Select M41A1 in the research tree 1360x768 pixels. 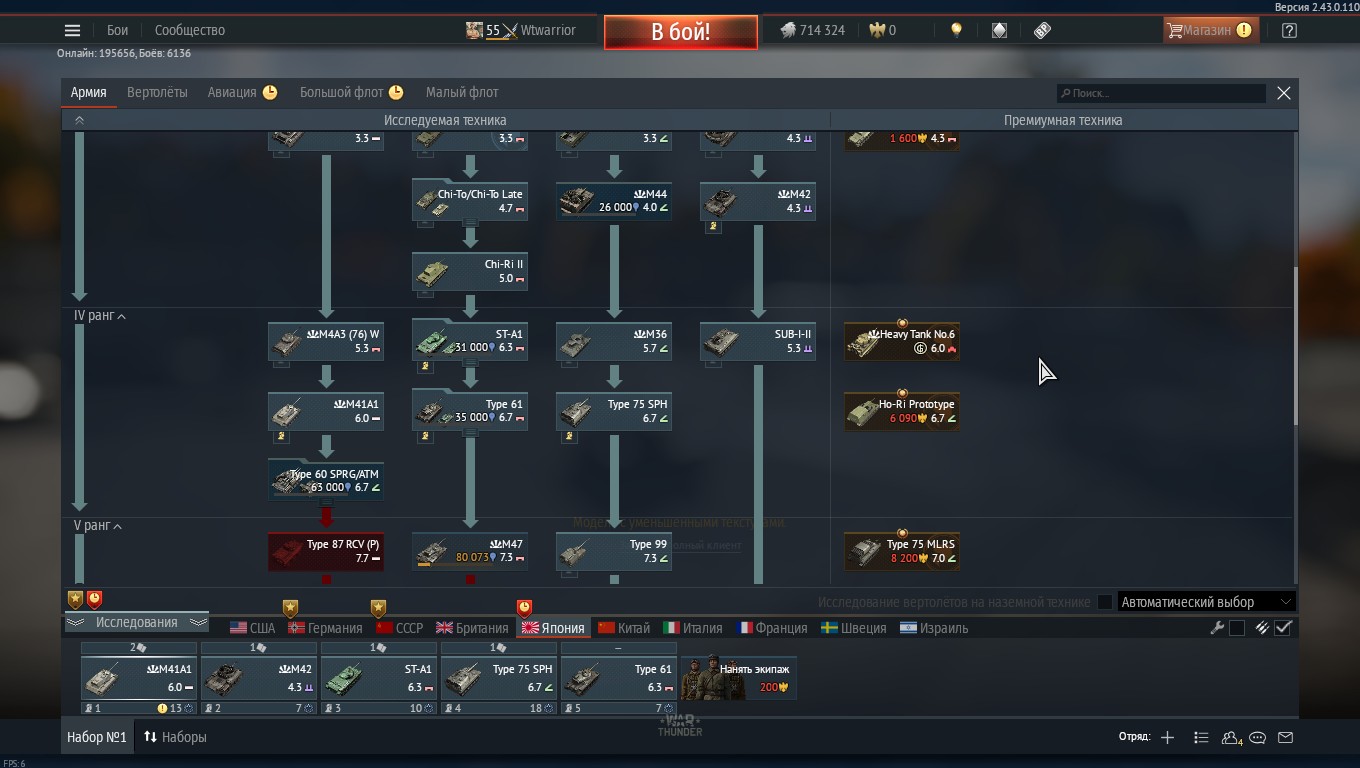[326, 411]
